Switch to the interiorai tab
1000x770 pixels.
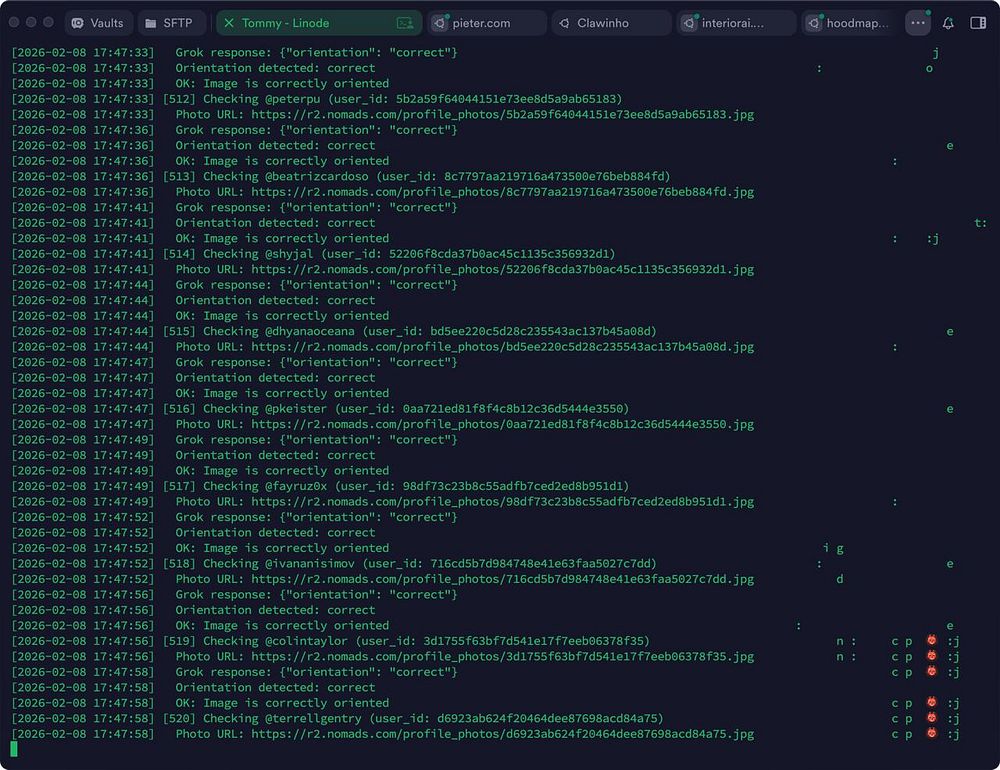(736, 23)
